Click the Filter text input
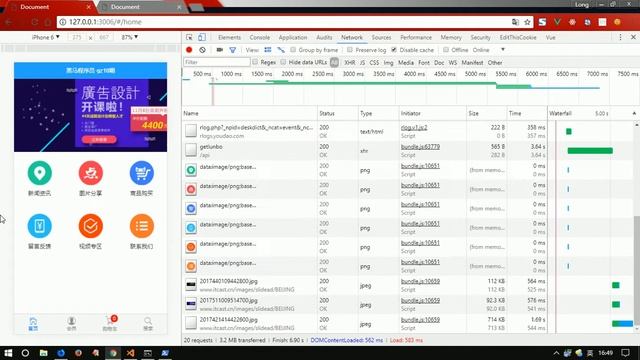This screenshot has width=640, height=360. pyautogui.click(x=217, y=62)
